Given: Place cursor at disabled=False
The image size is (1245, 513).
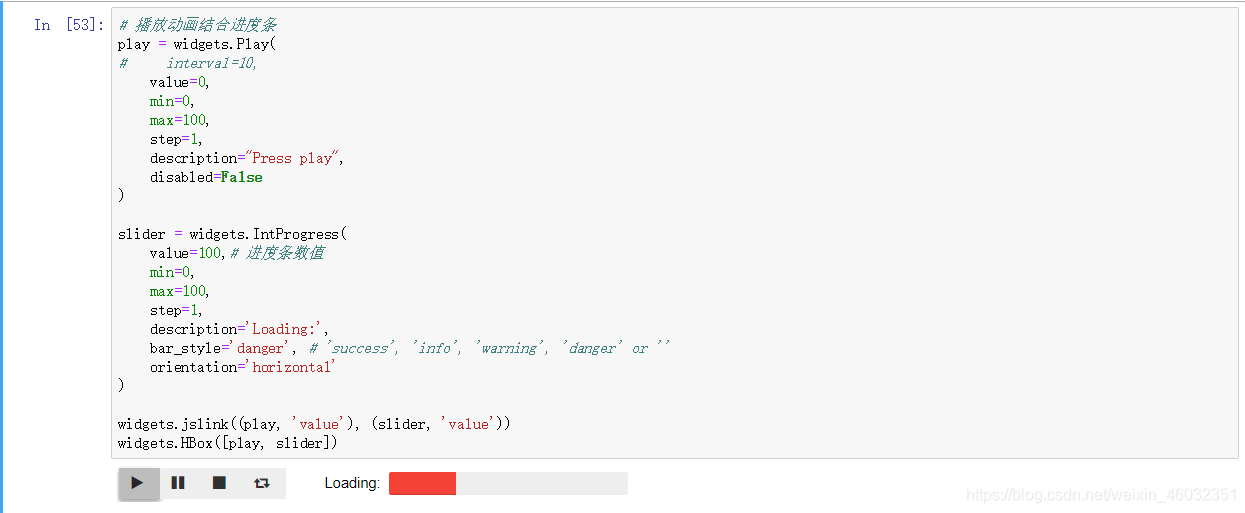Looking at the screenshot, I should (x=206, y=177).
